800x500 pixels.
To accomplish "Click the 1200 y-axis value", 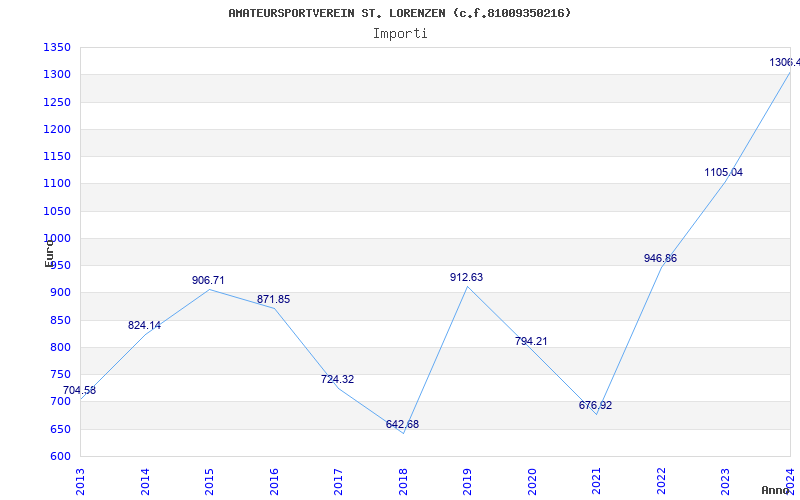I will 57,130.
